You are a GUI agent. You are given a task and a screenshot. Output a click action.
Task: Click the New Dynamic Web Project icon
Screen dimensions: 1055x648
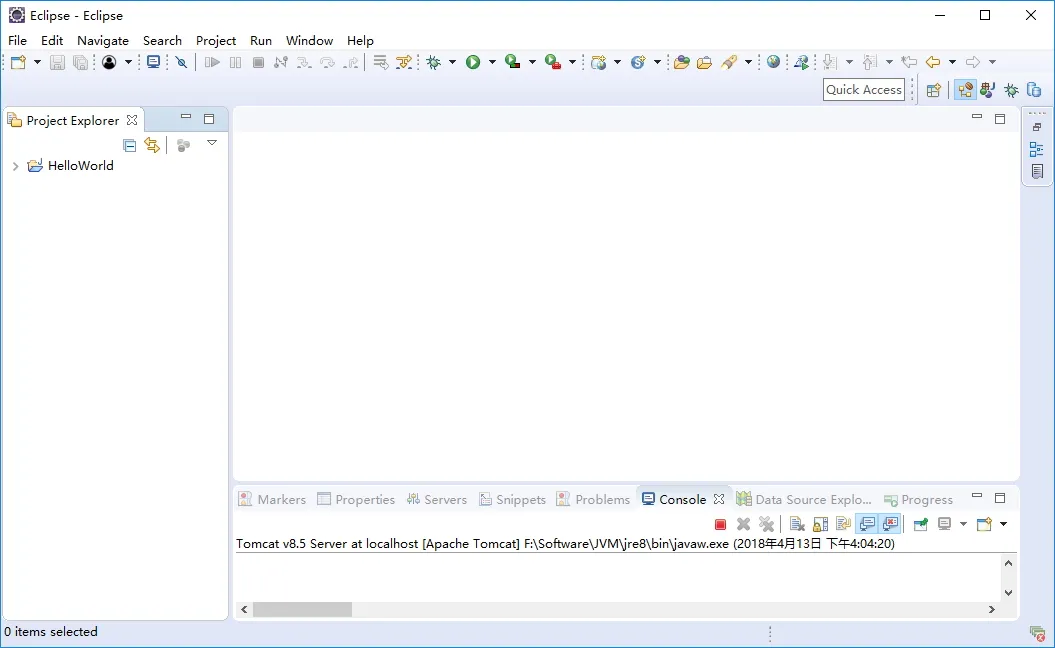click(x=598, y=62)
